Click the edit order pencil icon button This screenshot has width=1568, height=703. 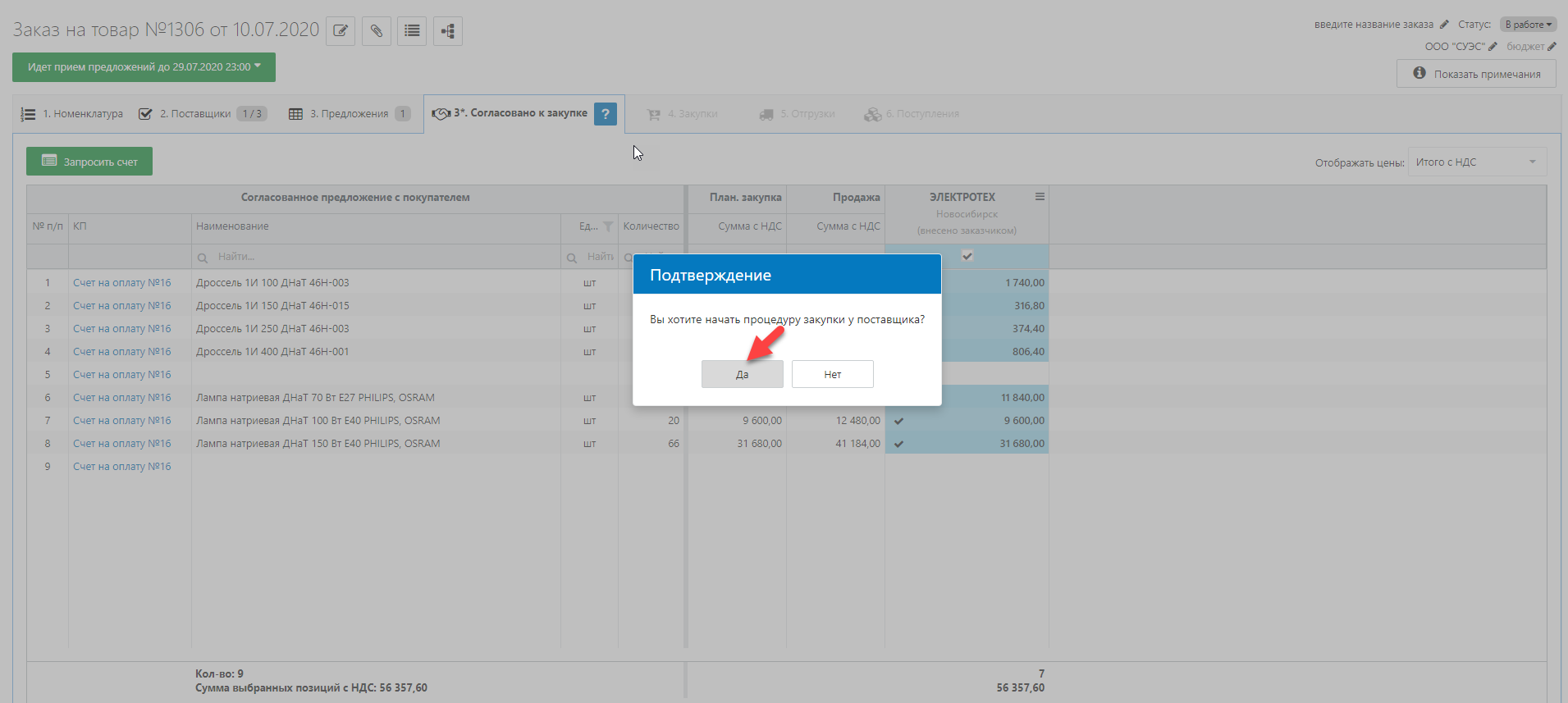(x=341, y=31)
